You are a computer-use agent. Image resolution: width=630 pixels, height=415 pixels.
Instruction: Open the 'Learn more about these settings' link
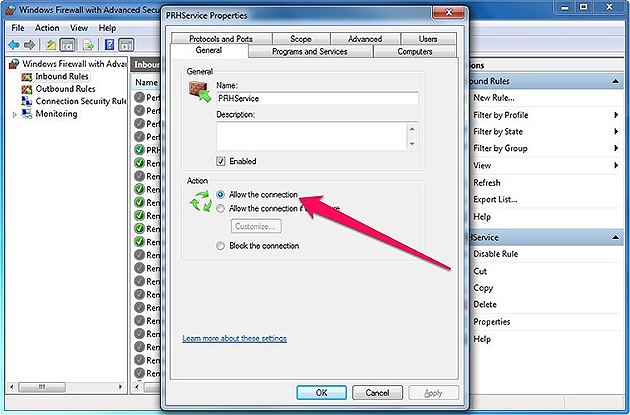coord(234,339)
